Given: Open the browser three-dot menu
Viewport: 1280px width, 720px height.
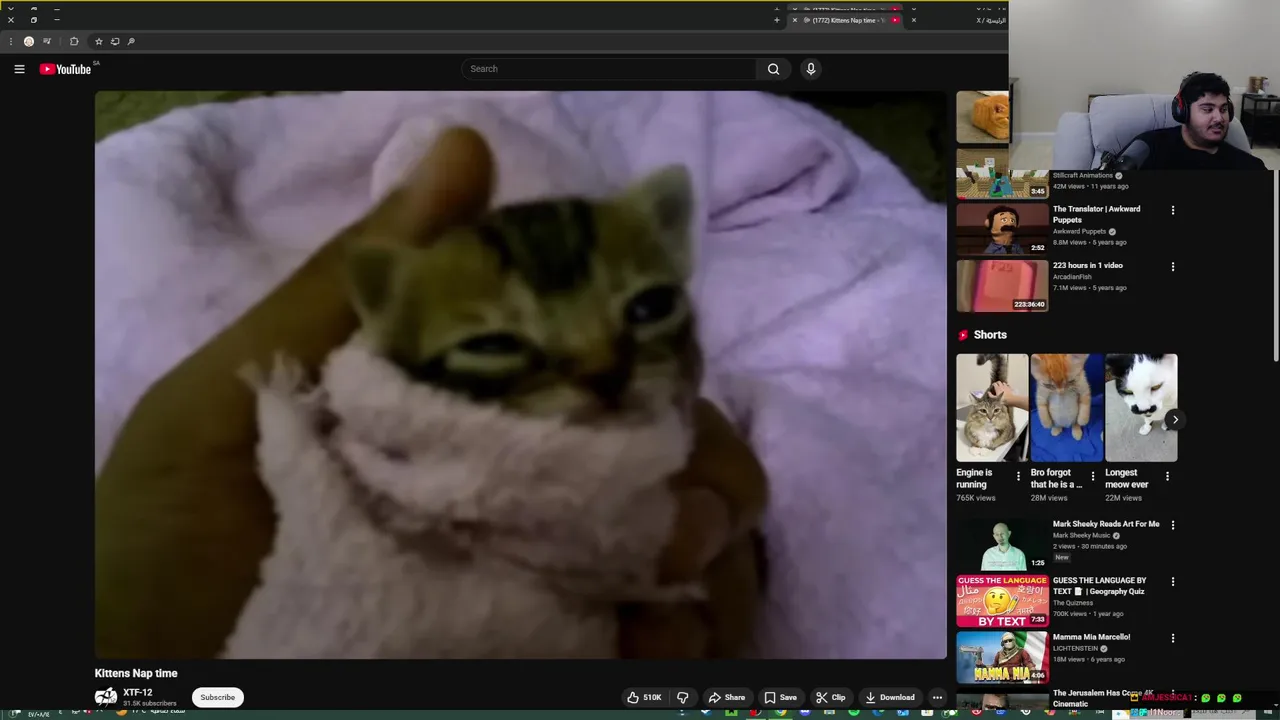Looking at the screenshot, I should [10, 41].
